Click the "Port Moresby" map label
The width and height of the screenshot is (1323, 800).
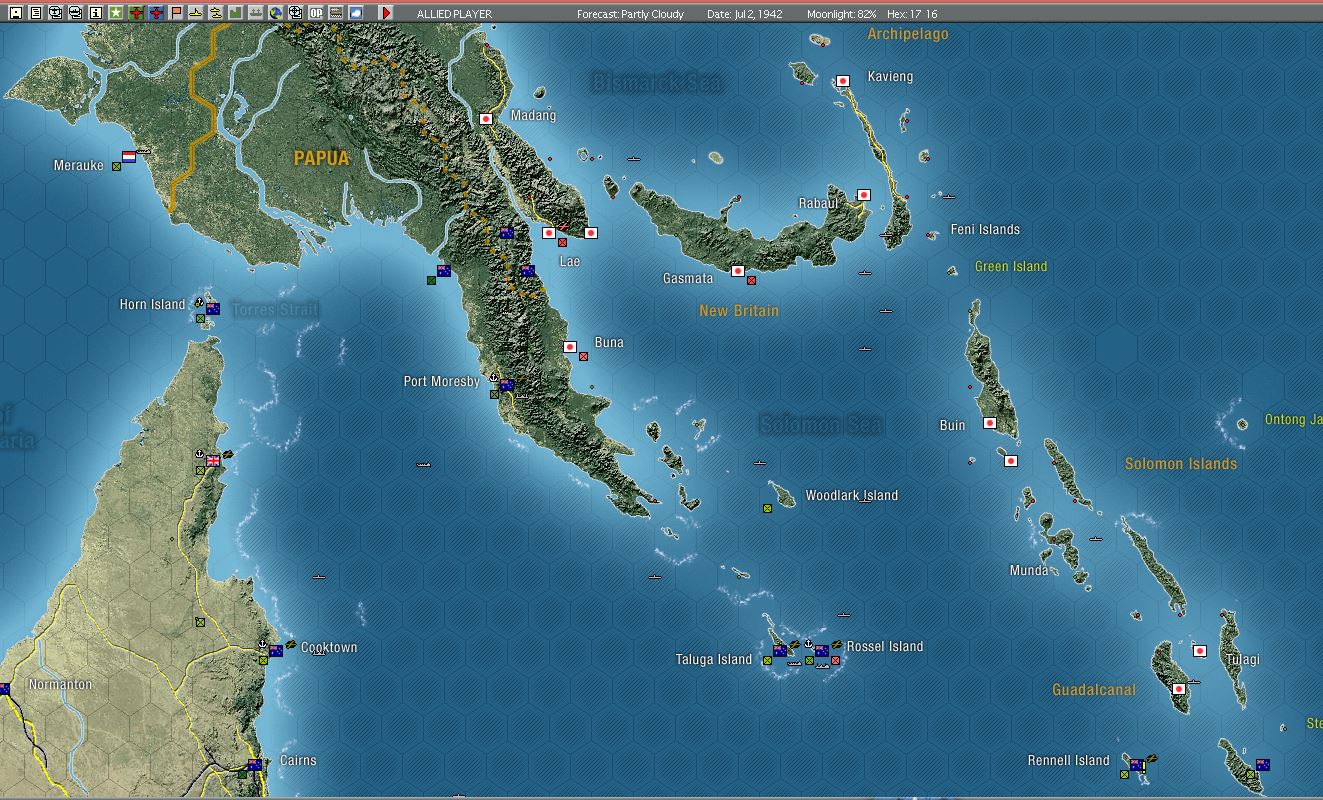click(442, 381)
